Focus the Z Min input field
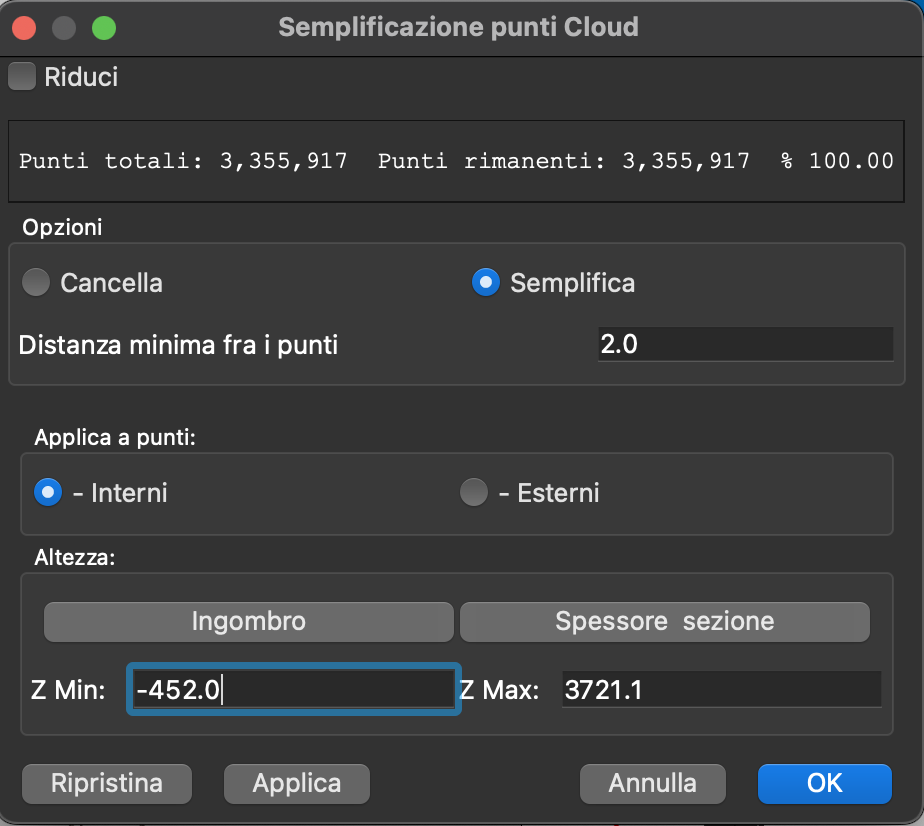924x826 pixels. pyautogui.click(x=292, y=690)
